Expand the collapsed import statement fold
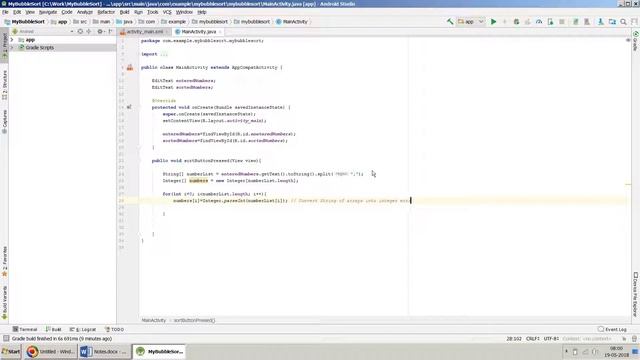Screen dimensions: 640x360 pos(164,54)
